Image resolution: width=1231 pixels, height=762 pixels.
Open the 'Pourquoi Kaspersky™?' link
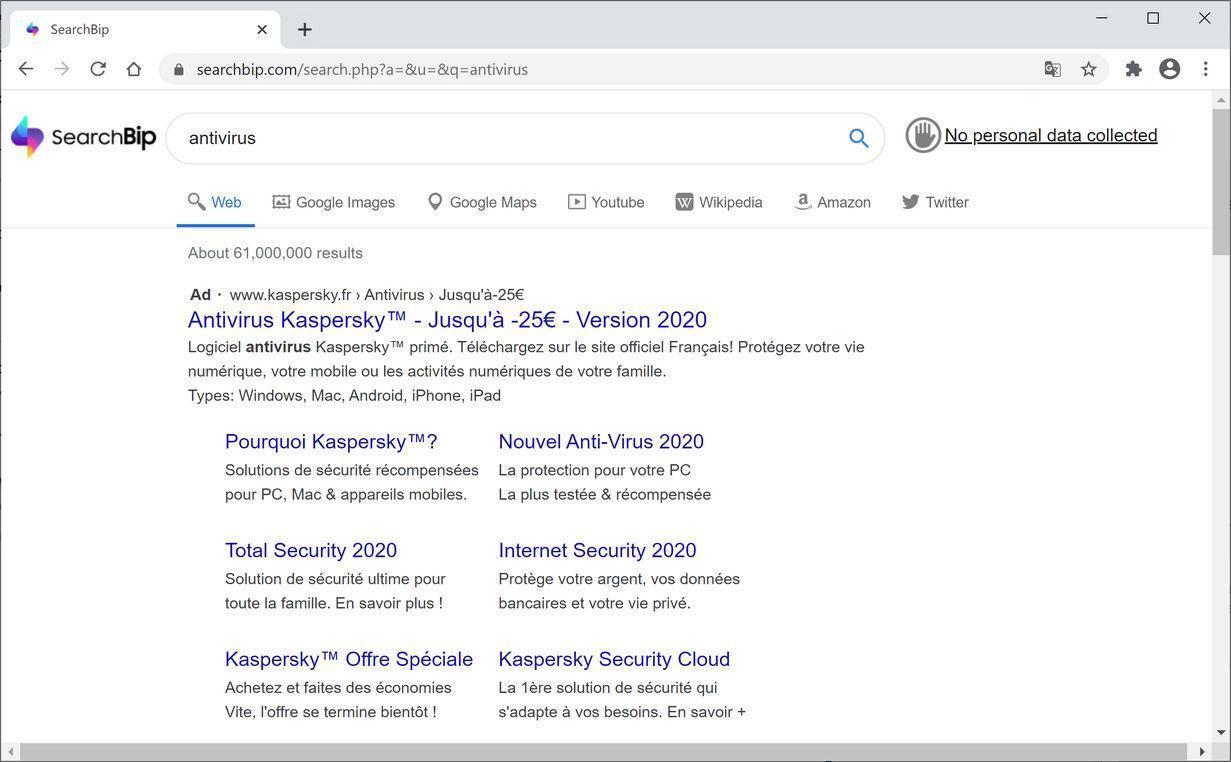pos(331,442)
